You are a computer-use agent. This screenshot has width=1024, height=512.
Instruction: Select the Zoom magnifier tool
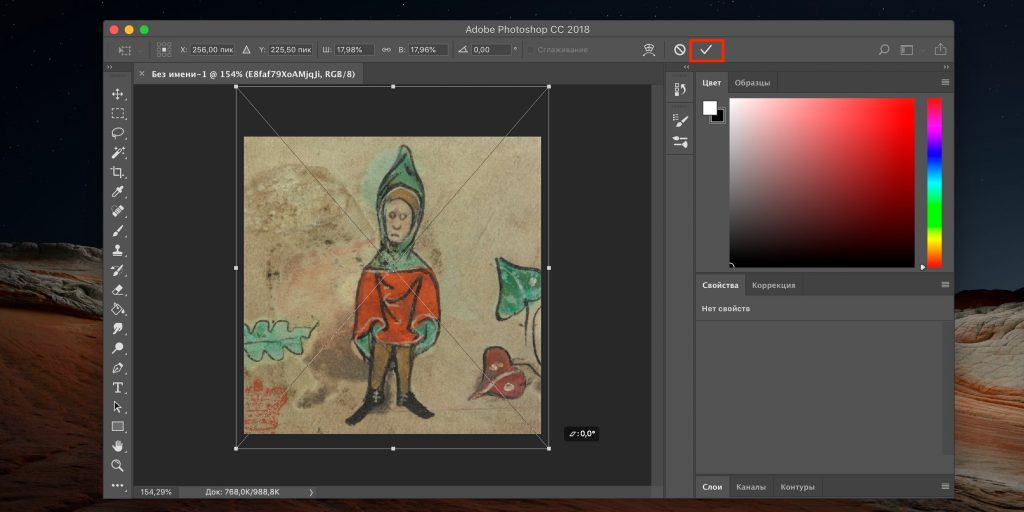[x=118, y=465]
